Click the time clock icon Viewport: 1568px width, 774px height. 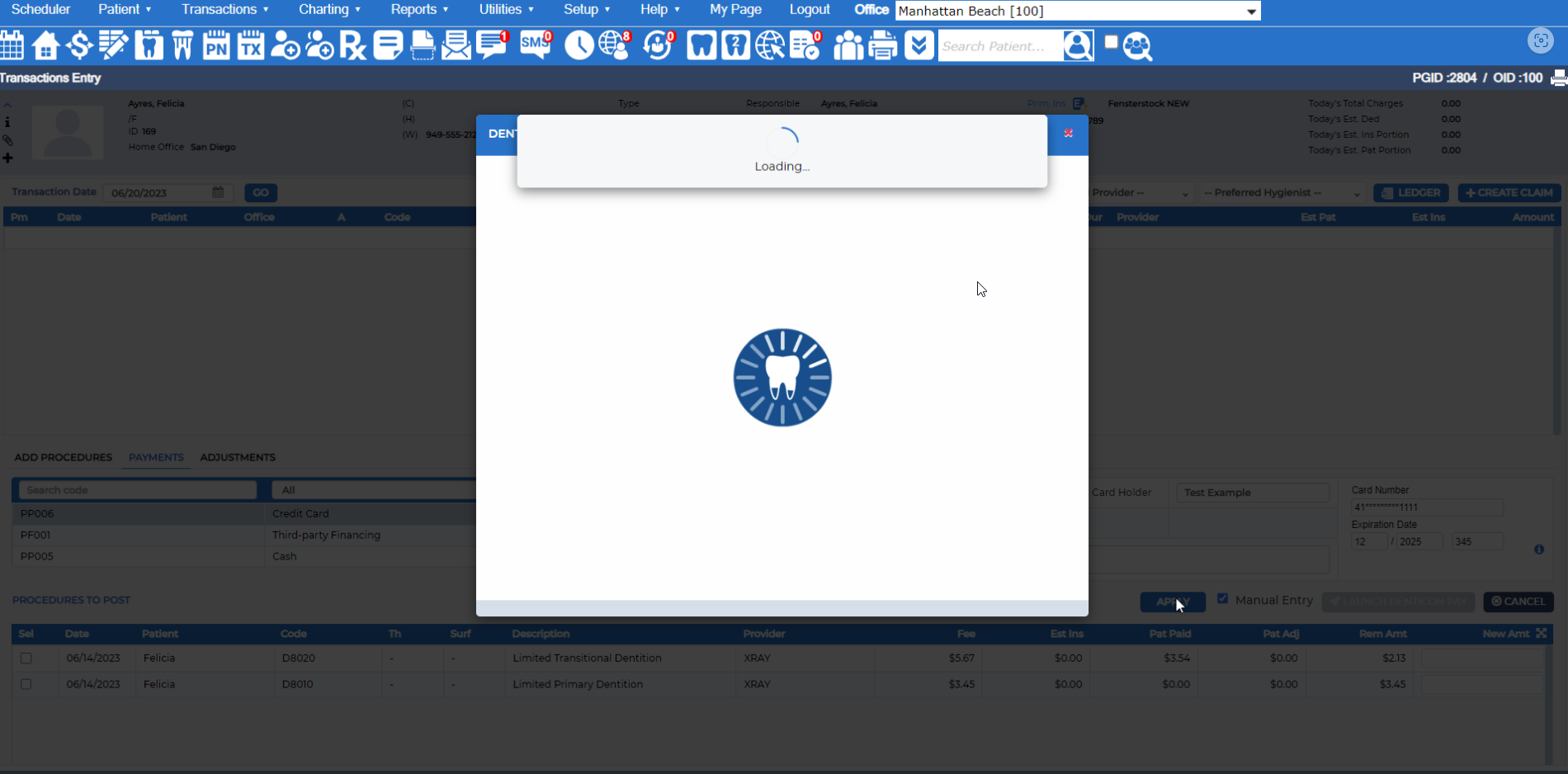579,45
